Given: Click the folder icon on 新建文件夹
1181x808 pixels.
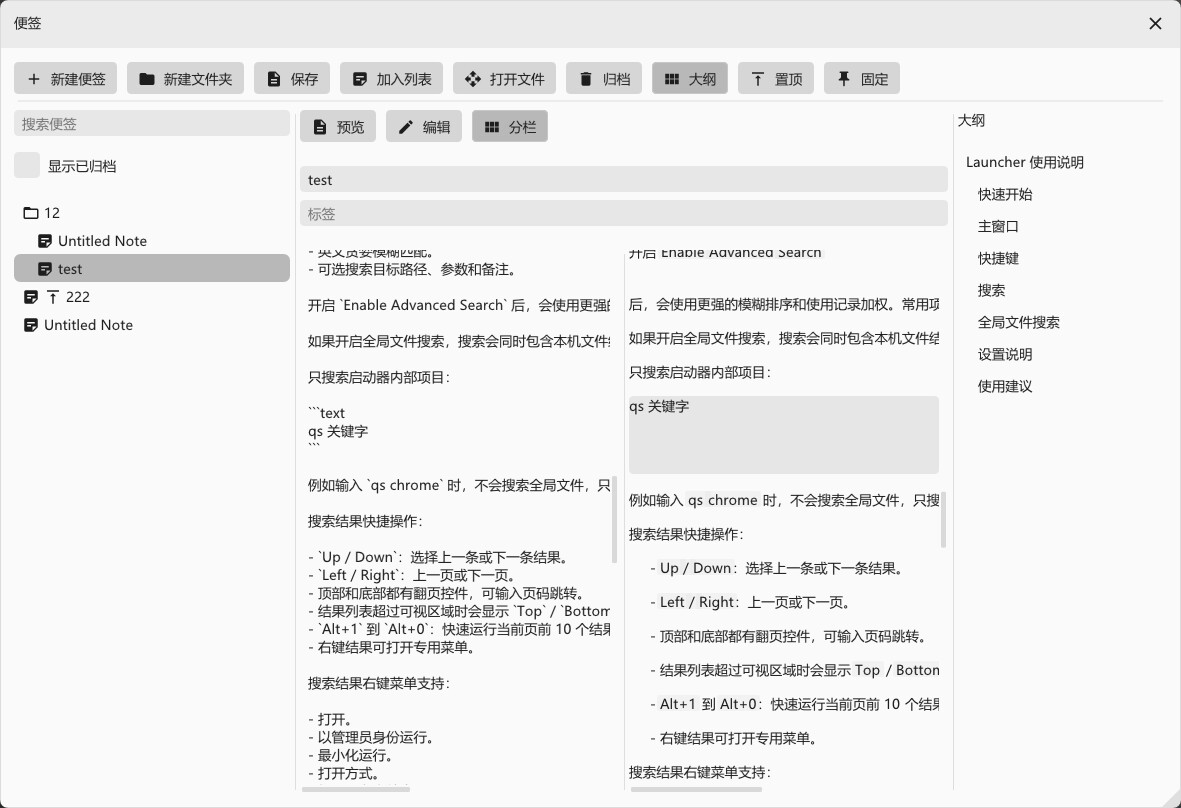Looking at the screenshot, I should click(147, 79).
